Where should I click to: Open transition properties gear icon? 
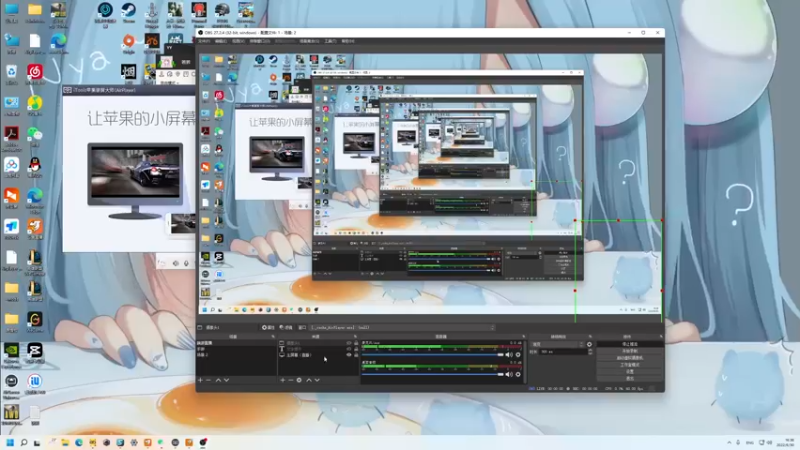[x=589, y=344]
